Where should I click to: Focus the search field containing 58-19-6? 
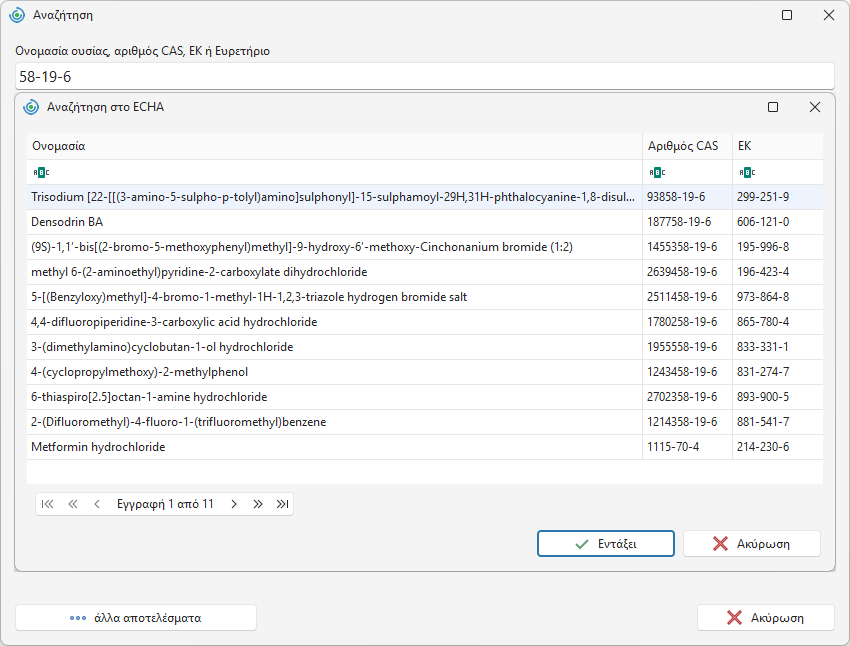click(x=424, y=76)
